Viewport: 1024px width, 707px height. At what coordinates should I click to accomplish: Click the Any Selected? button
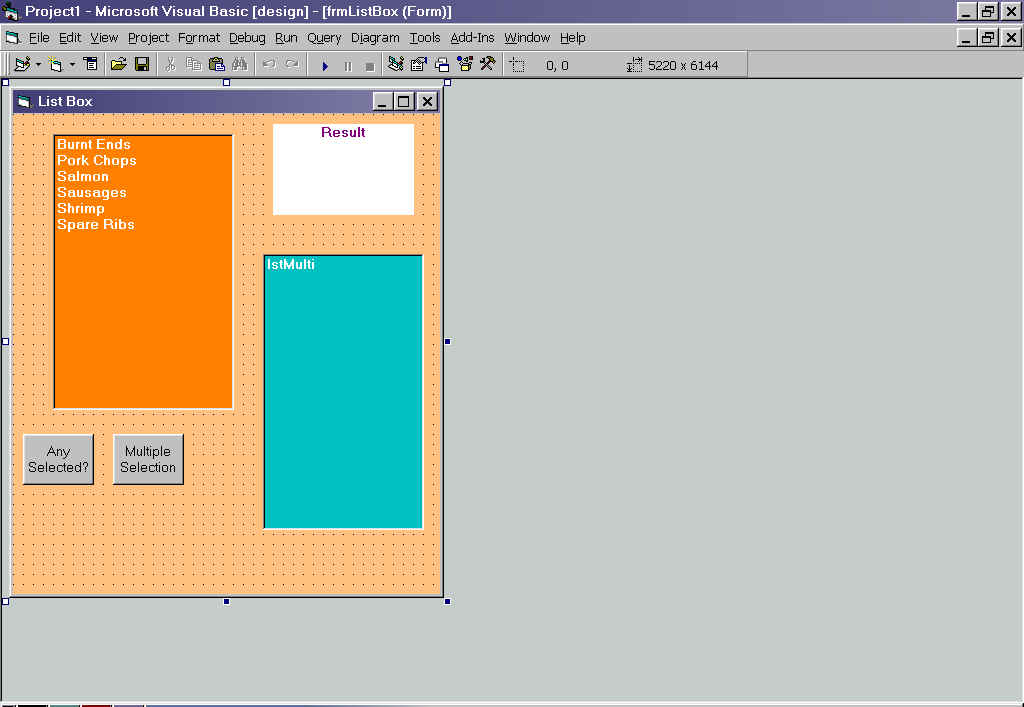click(x=58, y=459)
